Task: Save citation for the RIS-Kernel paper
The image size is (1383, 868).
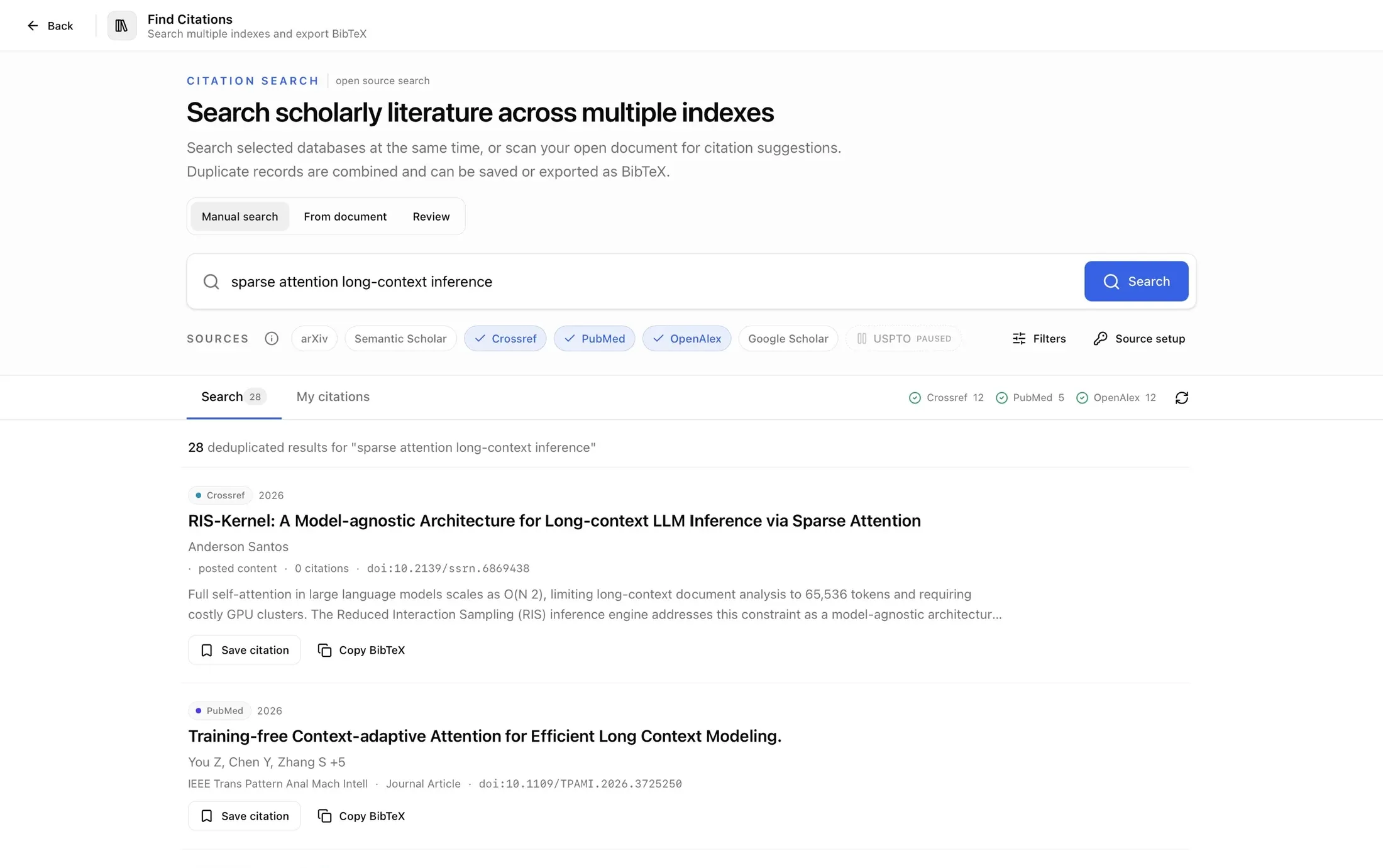Action: coord(245,651)
